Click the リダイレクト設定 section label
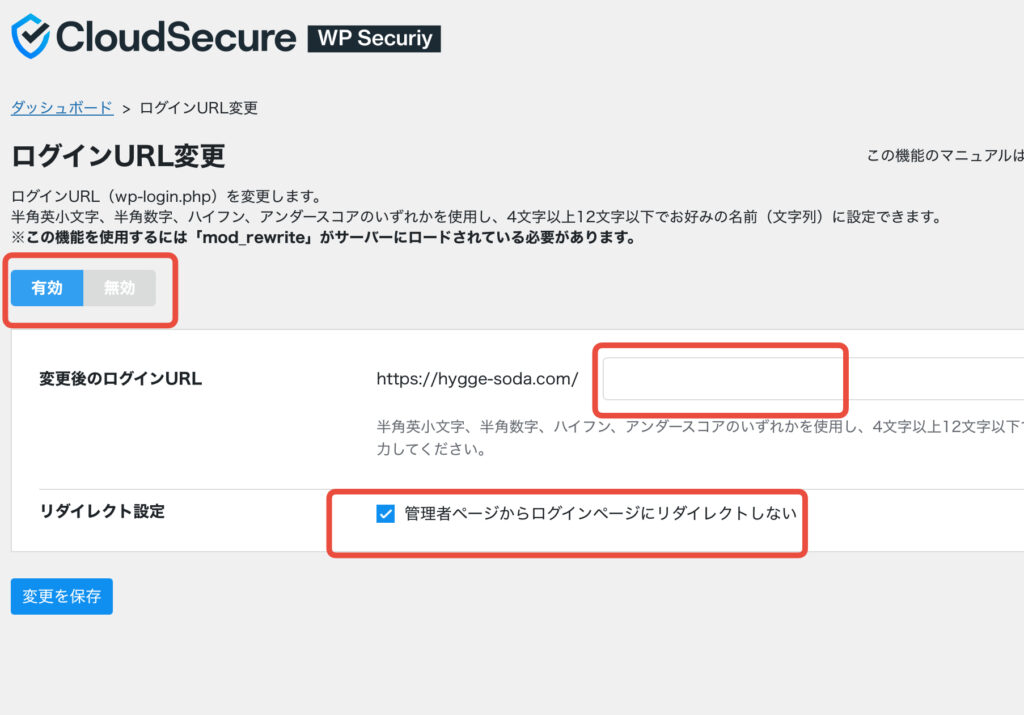 tap(103, 511)
